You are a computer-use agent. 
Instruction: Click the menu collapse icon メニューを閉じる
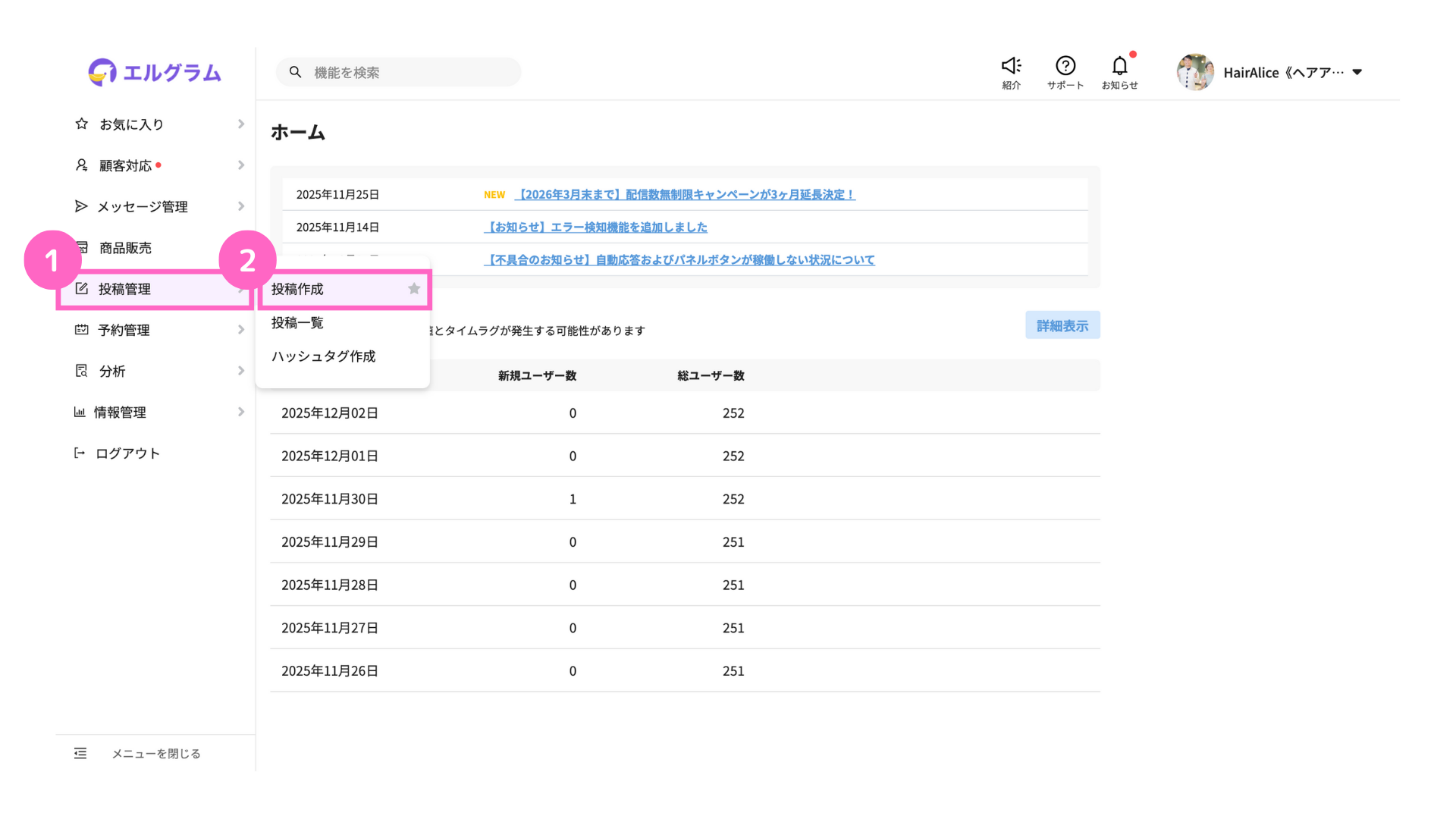click(x=80, y=753)
